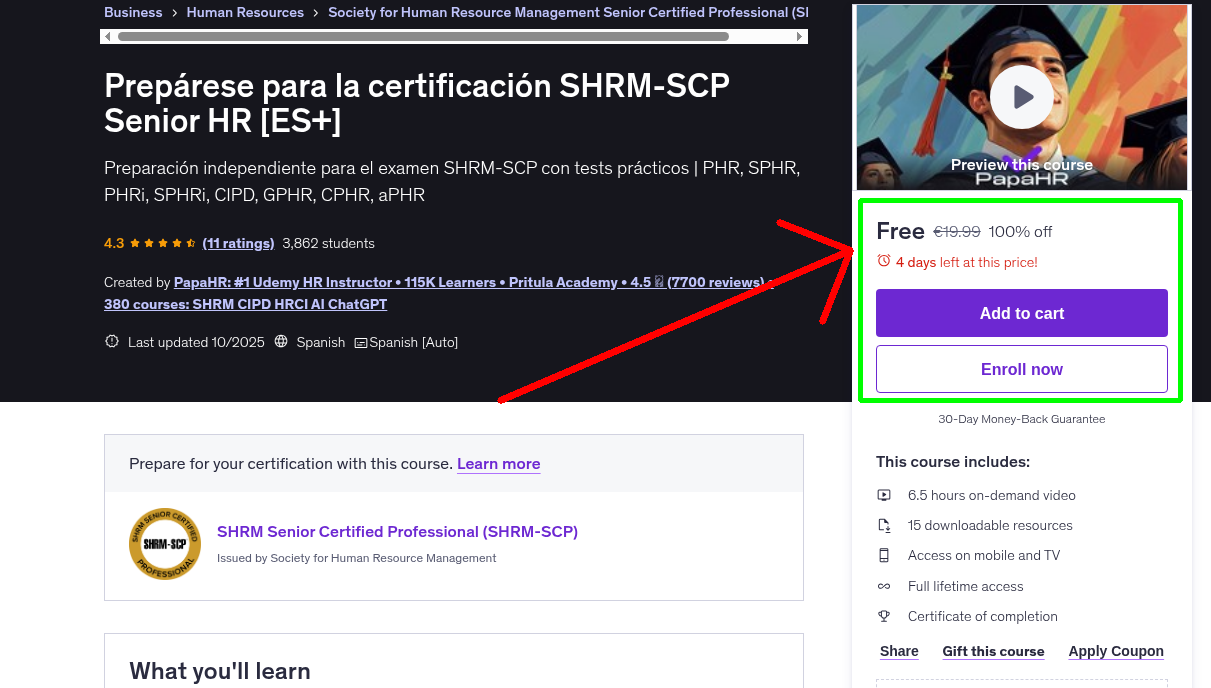Follow the Learn more certification link
This screenshot has height=688, width=1211.
click(498, 464)
